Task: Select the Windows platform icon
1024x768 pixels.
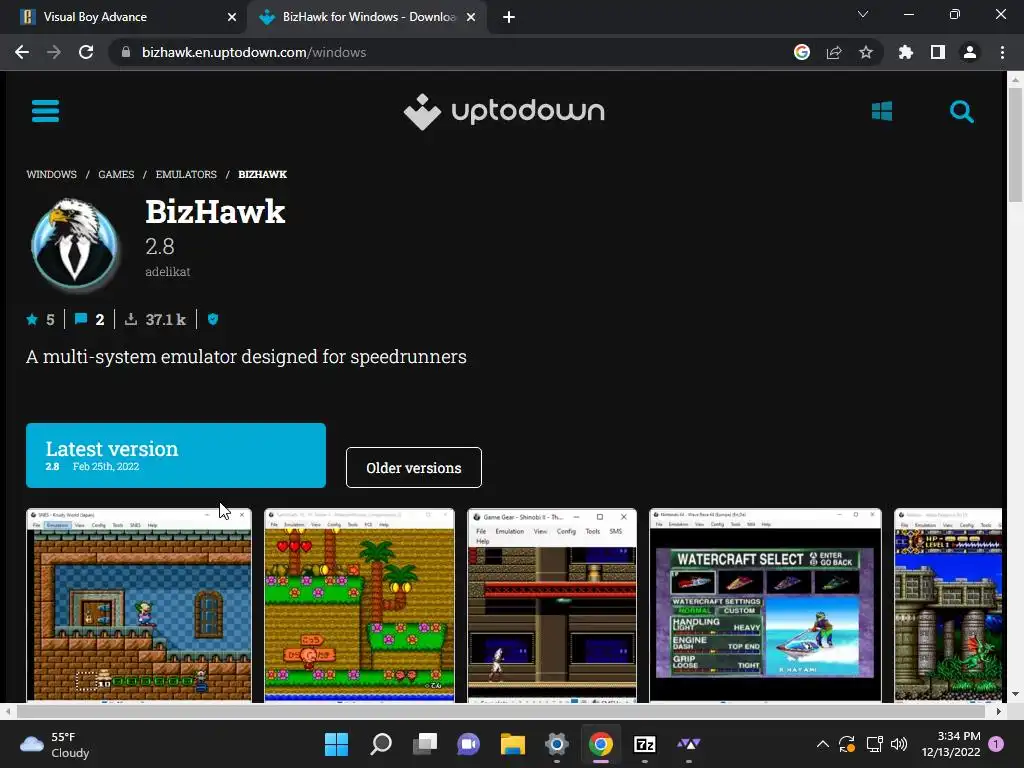Action: pos(882,111)
